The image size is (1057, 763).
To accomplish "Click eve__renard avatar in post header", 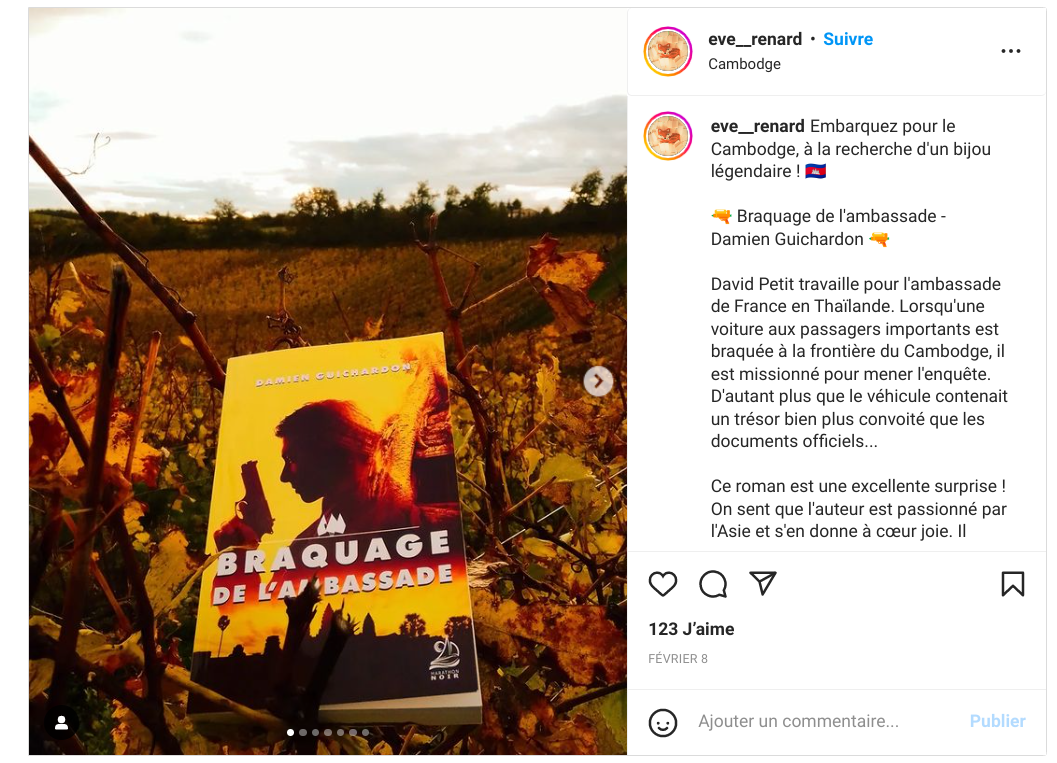I will pyautogui.click(x=668, y=51).
